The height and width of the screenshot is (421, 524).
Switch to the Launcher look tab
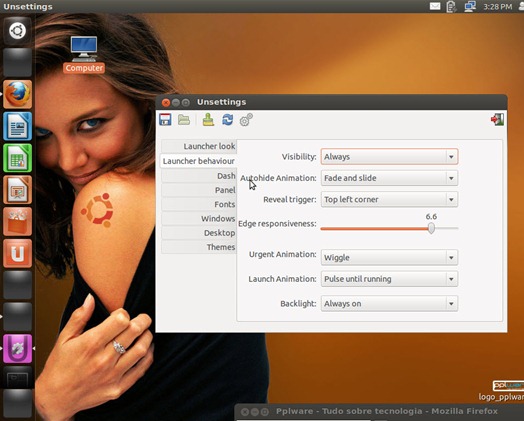point(199,146)
